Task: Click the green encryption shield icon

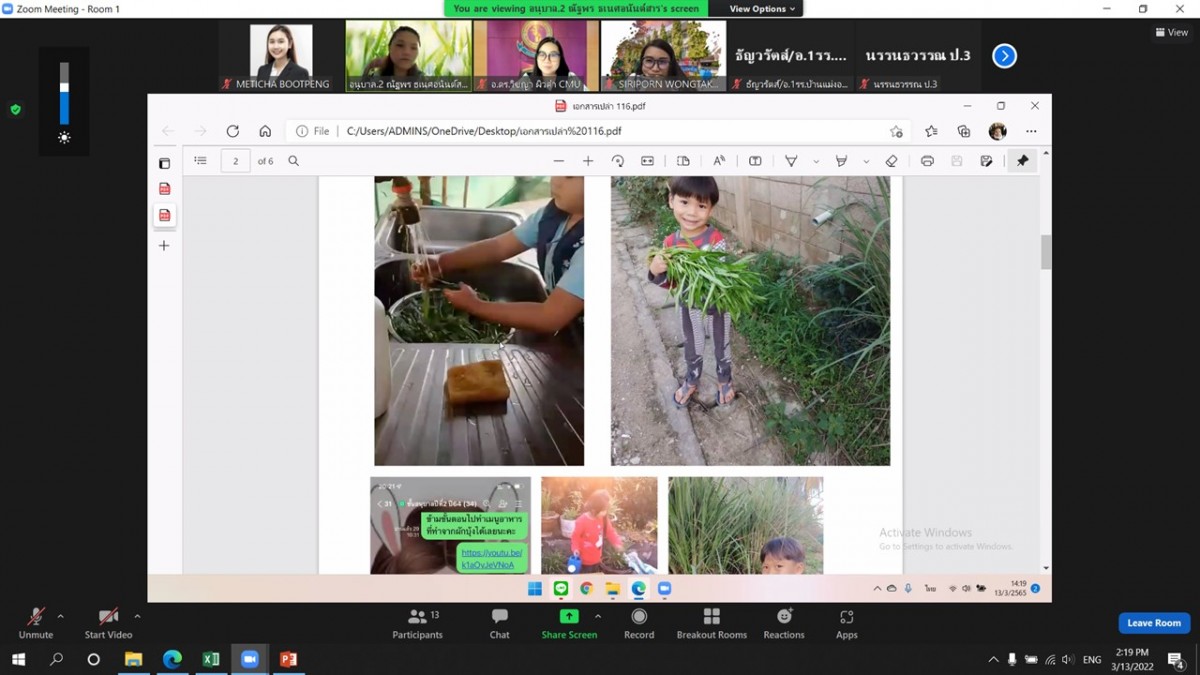Action: (15, 109)
